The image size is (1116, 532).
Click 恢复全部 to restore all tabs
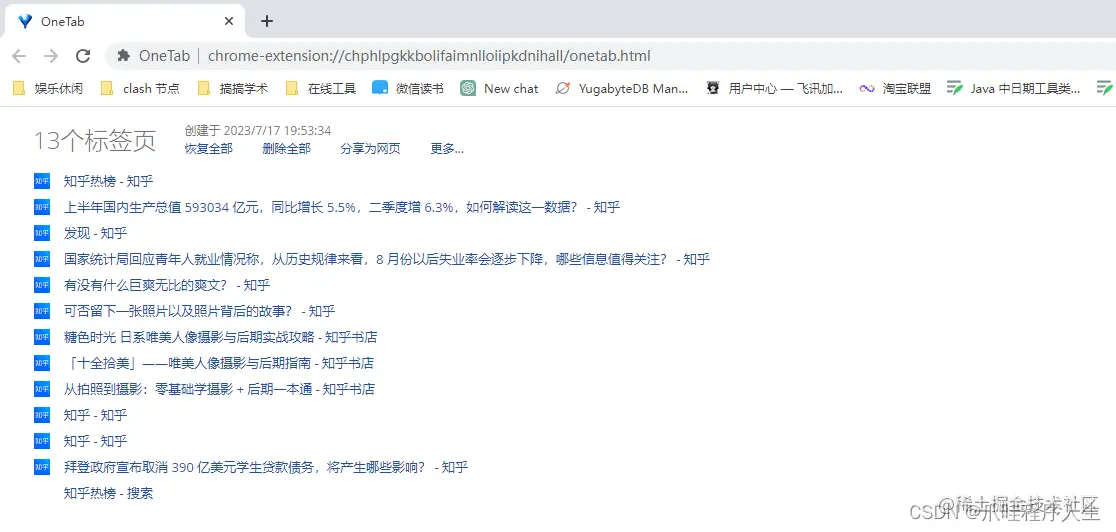(209, 149)
